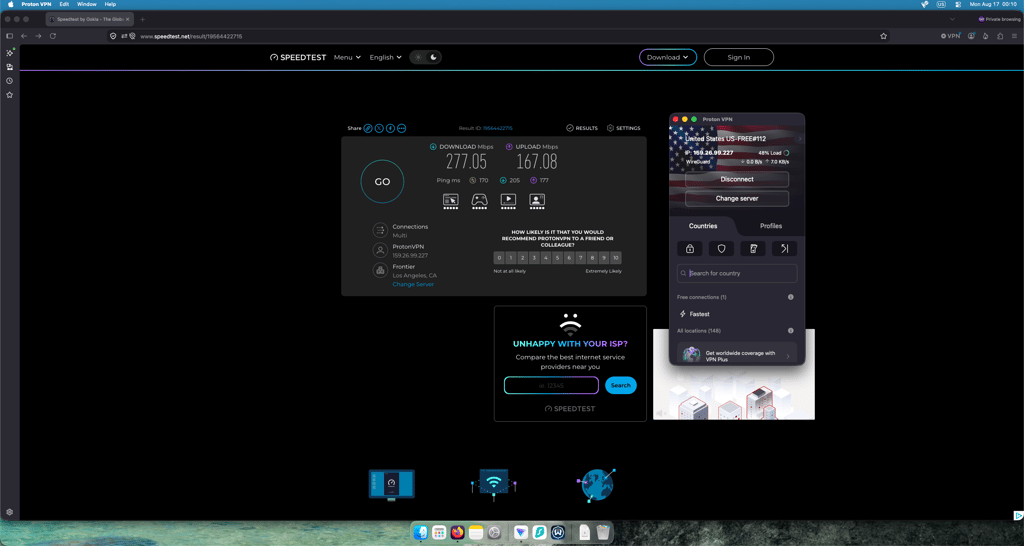The width and height of the screenshot is (1024, 546).
Task: Open Firefox from the Dock
Action: pyautogui.click(x=457, y=532)
